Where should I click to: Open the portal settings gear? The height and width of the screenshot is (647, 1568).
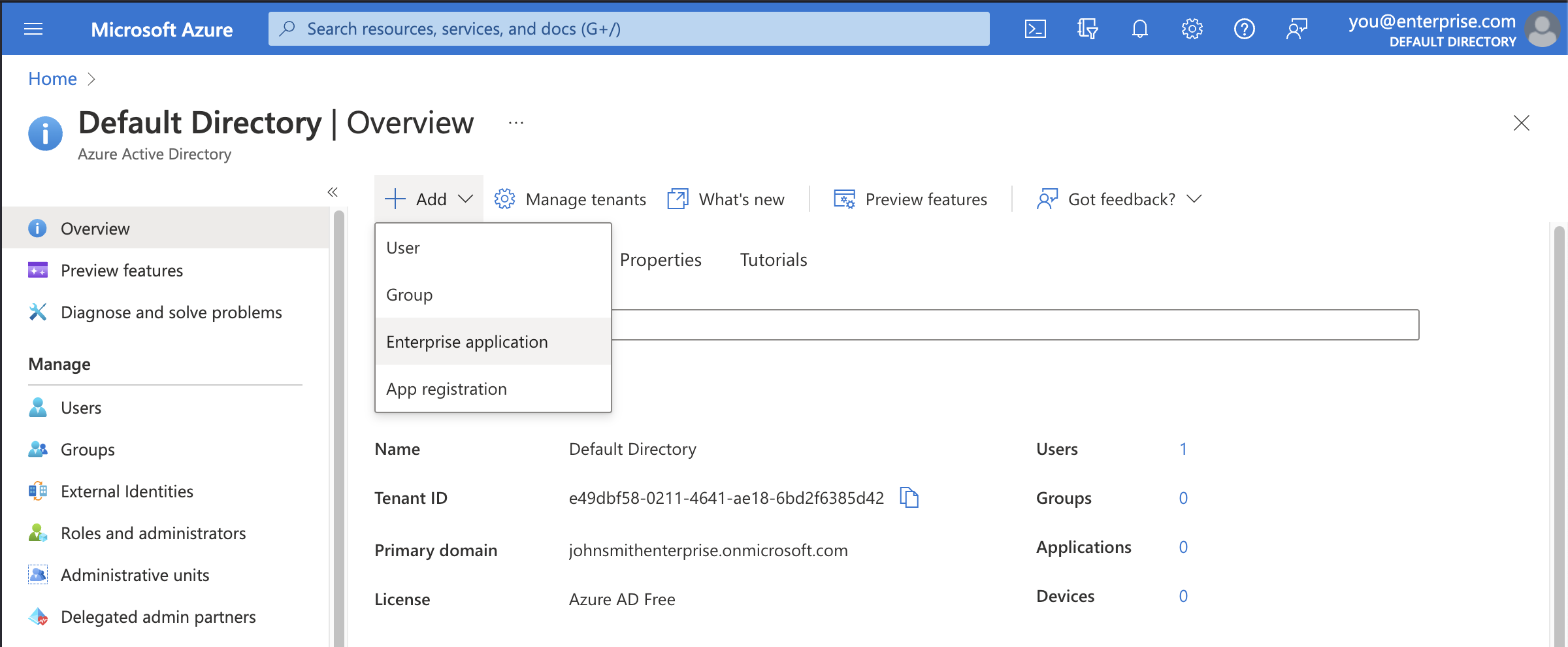coord(1192,28)
